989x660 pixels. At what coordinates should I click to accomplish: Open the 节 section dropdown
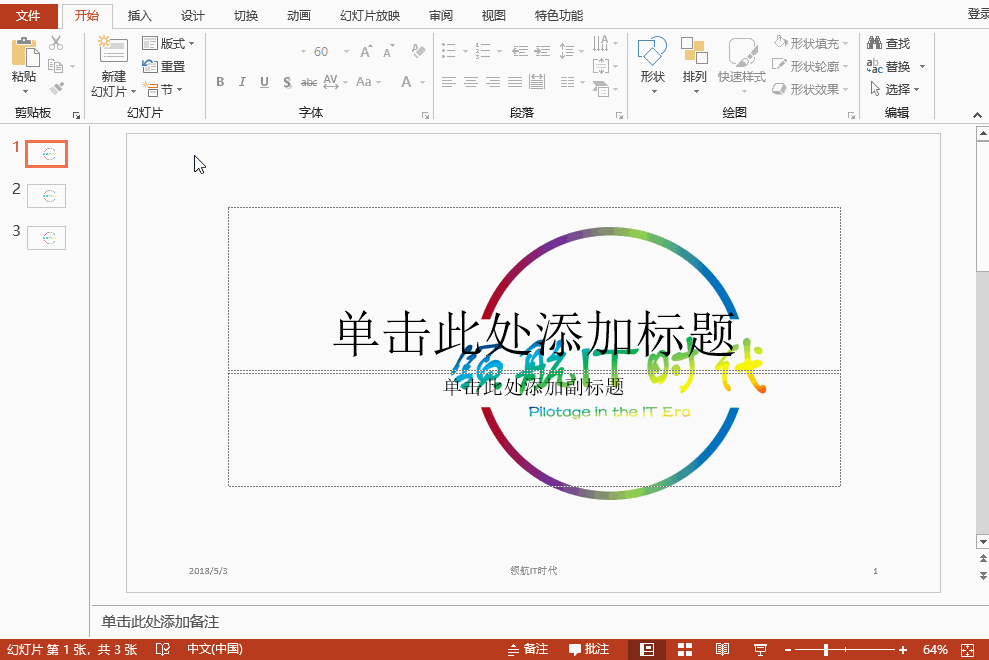(163, 89)
